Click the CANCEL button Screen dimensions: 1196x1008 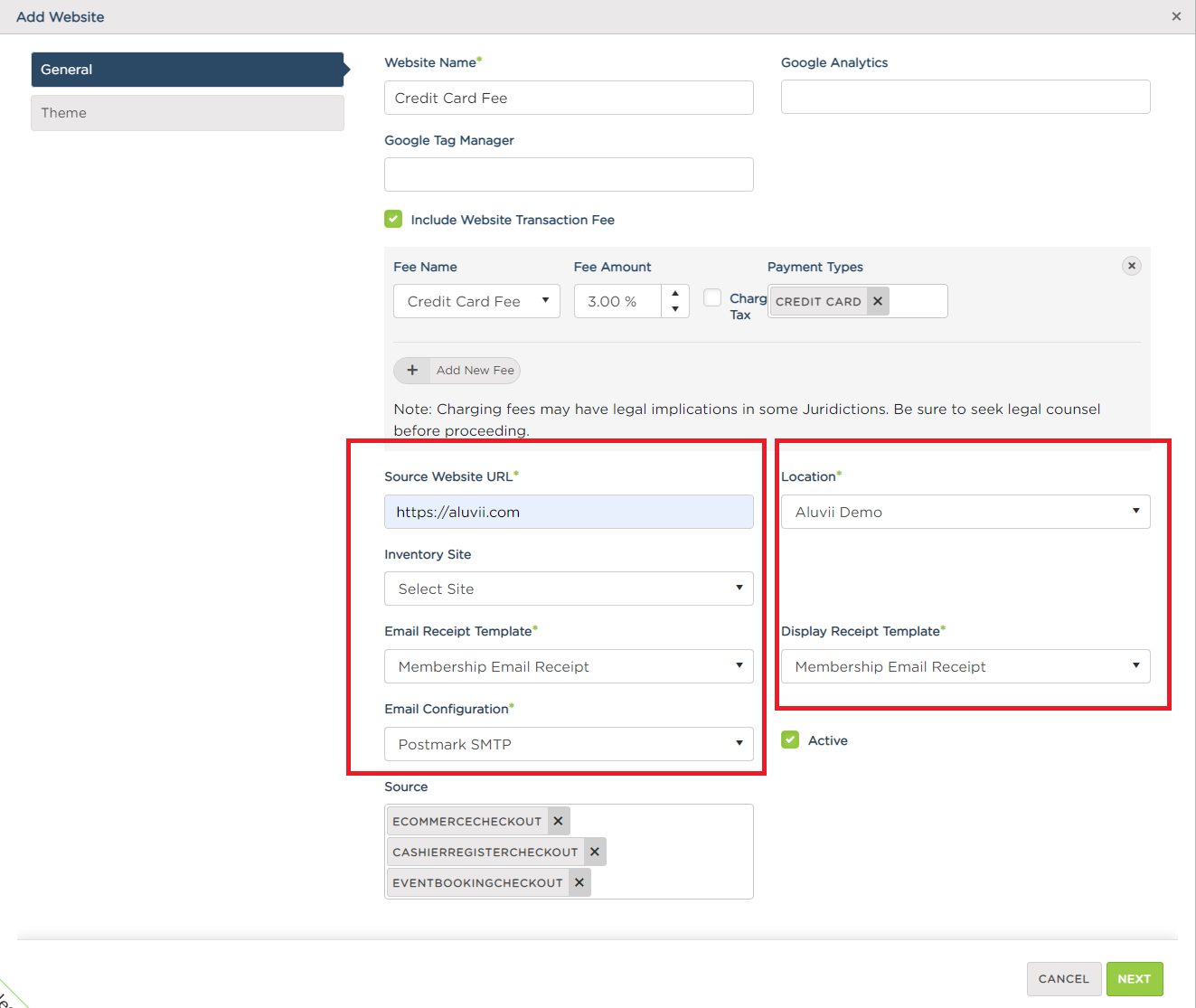(x=1064, y=979)
